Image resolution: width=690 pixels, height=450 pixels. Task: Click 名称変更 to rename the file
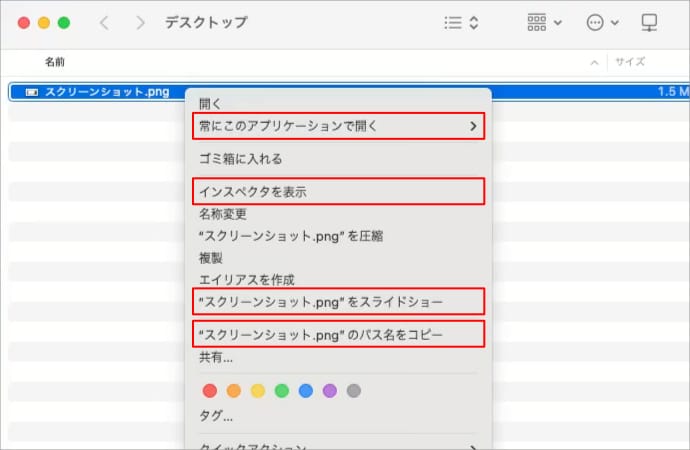click(x=223, y=213)
